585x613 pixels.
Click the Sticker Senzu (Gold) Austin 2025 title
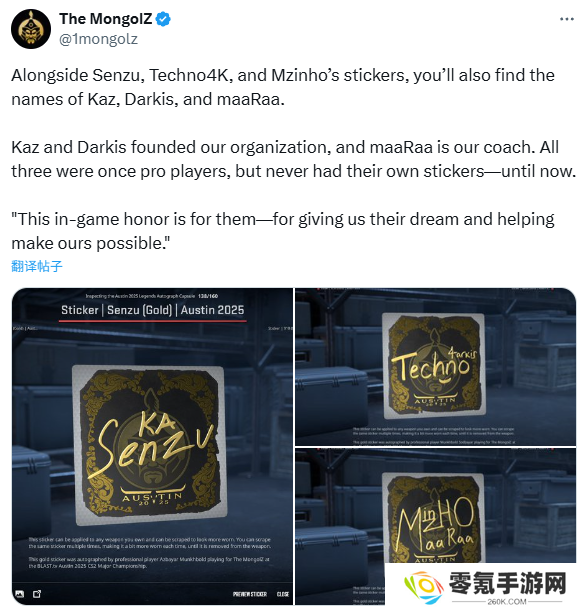click(x=153, y=310)
